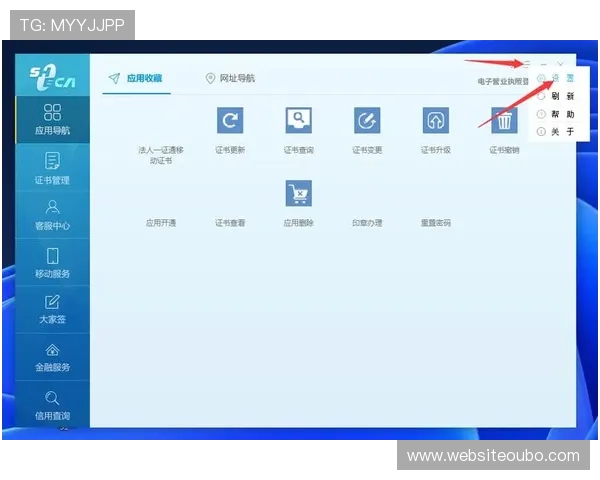Open the 重置密码 entry
The image size is (600, 480).
[x=435, y=223]
